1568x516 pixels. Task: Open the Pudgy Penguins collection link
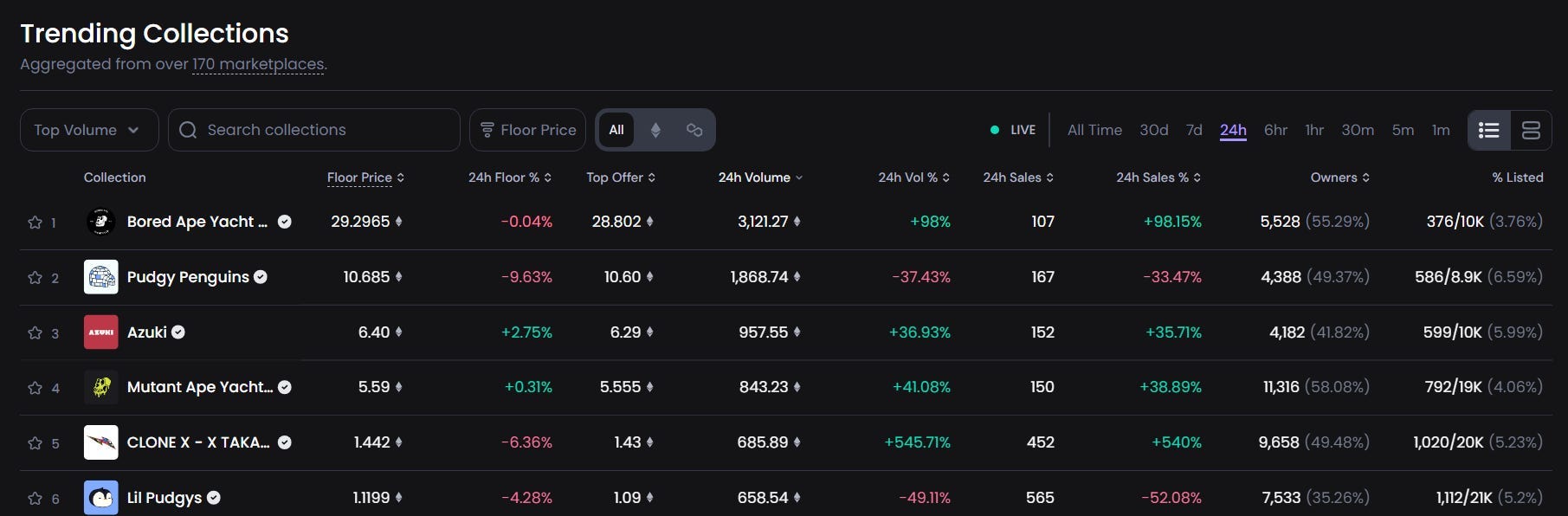pos(188,277)
